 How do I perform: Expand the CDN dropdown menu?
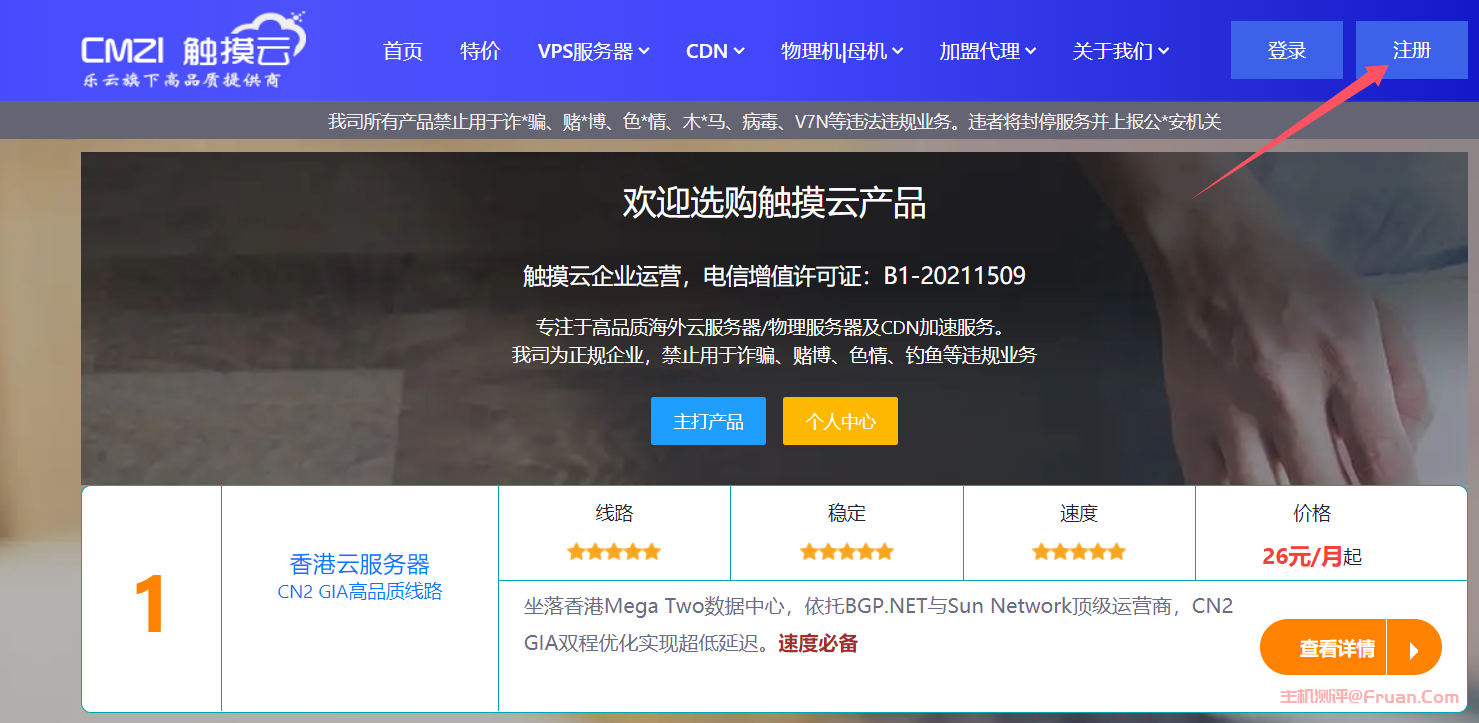click(x=715, y=51)
